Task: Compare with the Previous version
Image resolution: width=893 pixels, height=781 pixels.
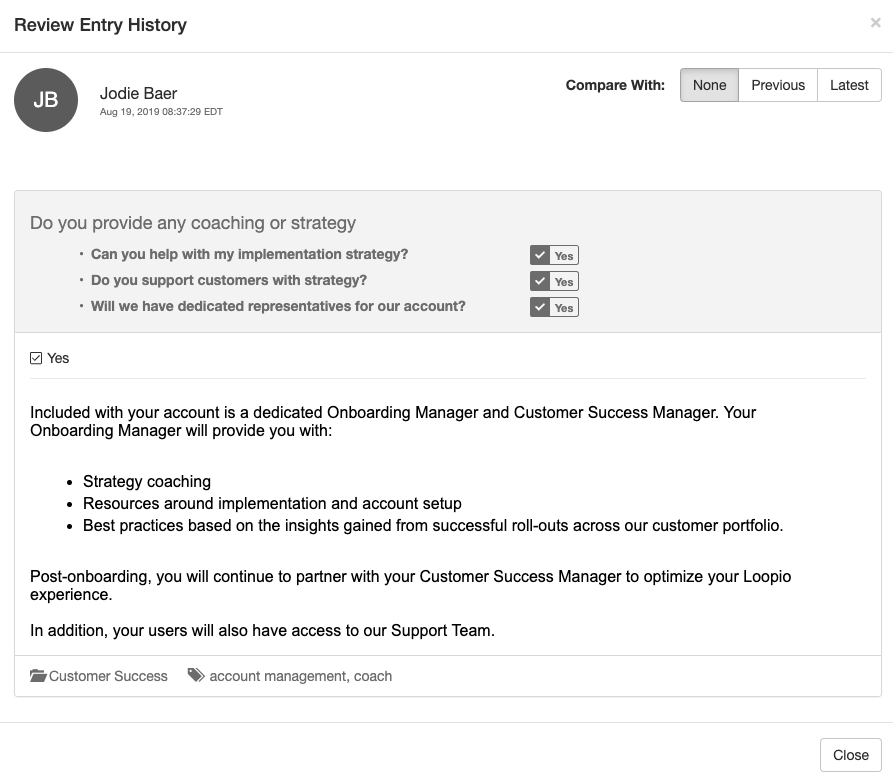Action: pyautogui.click(x=778, y=85)
